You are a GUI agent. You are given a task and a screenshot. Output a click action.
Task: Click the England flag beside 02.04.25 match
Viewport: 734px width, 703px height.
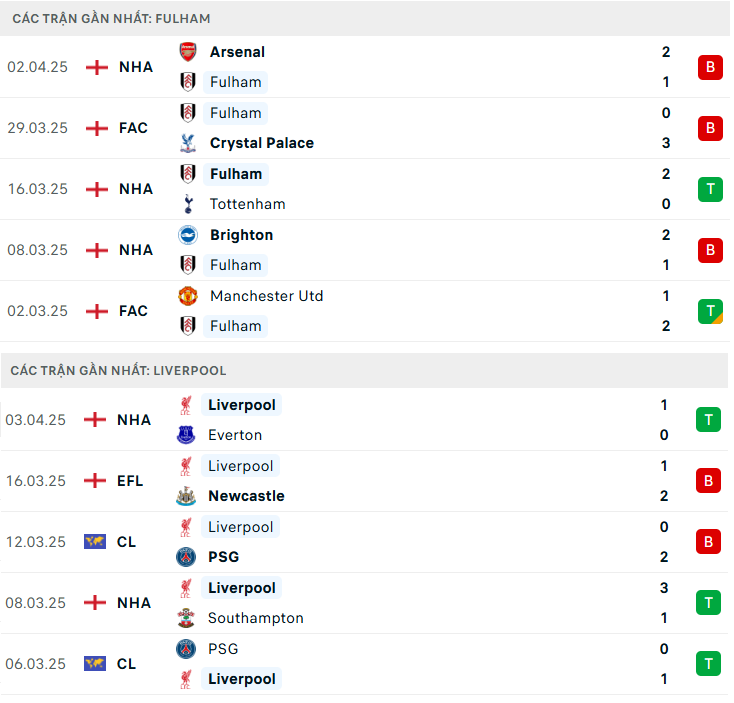pyautogui.click(x=97, y=67)
